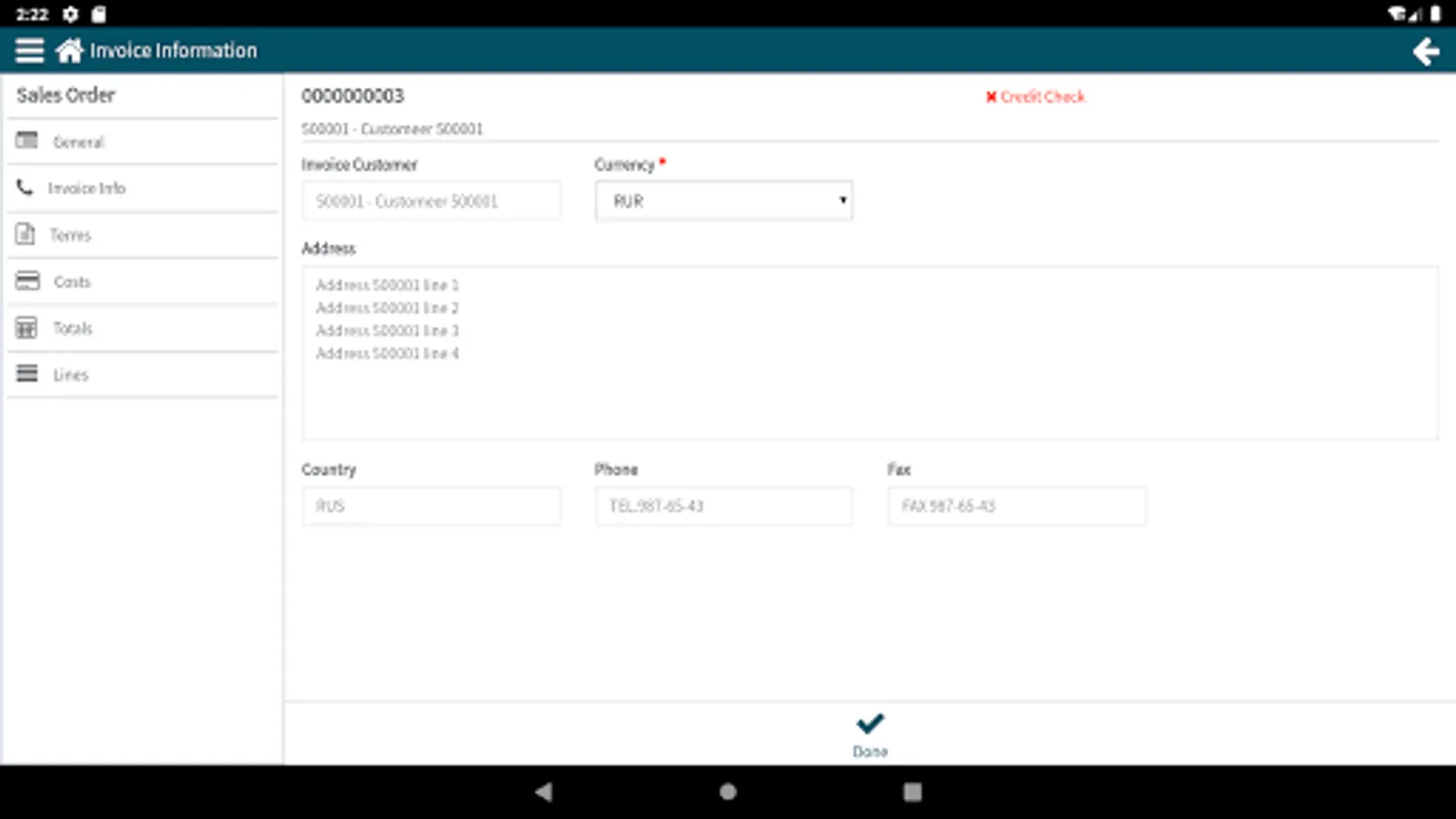This screenshot has width=1456, height=819.
Task: Open the General section
Action: (143, 142)
